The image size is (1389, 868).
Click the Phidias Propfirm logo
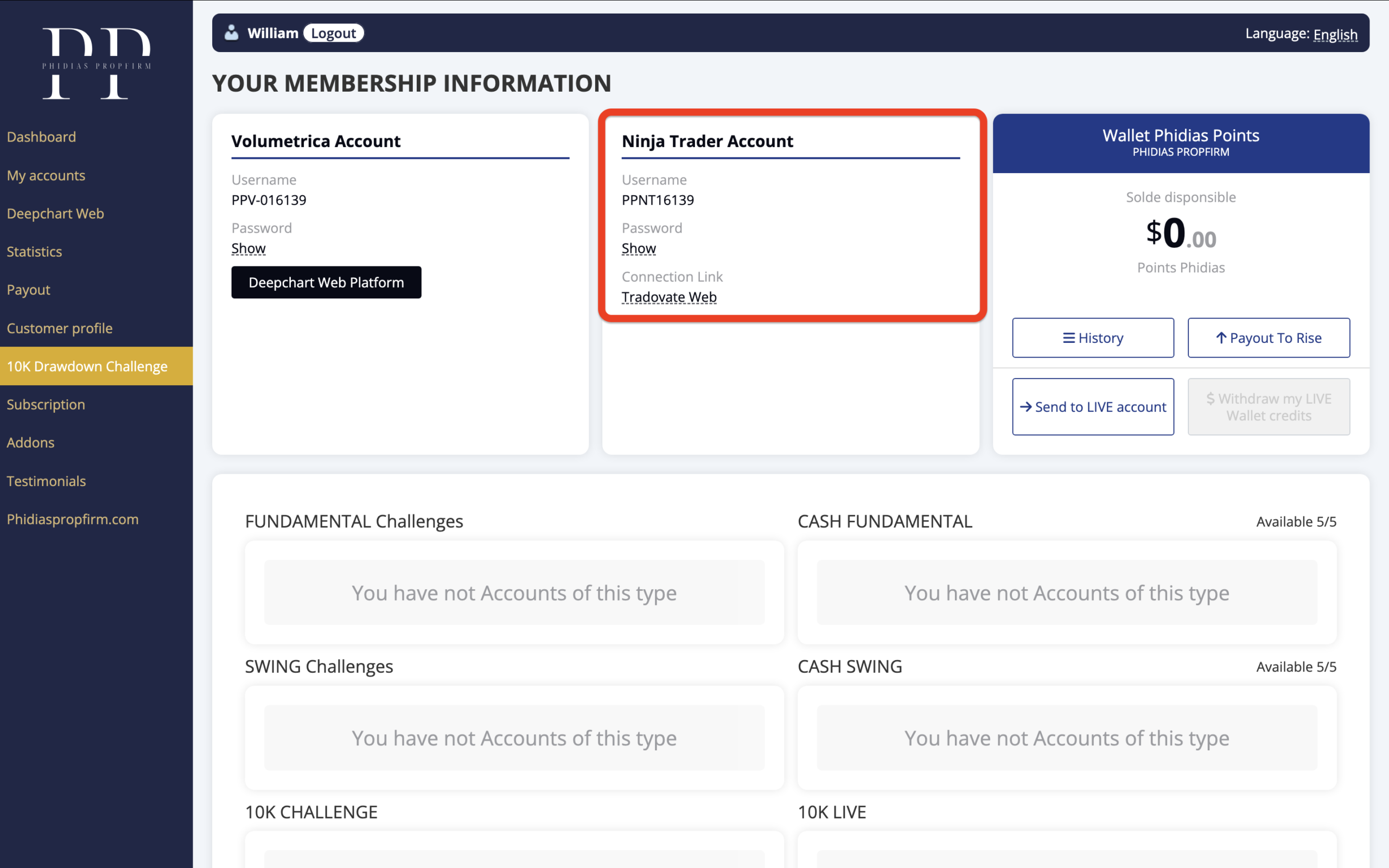pos(97,63)
